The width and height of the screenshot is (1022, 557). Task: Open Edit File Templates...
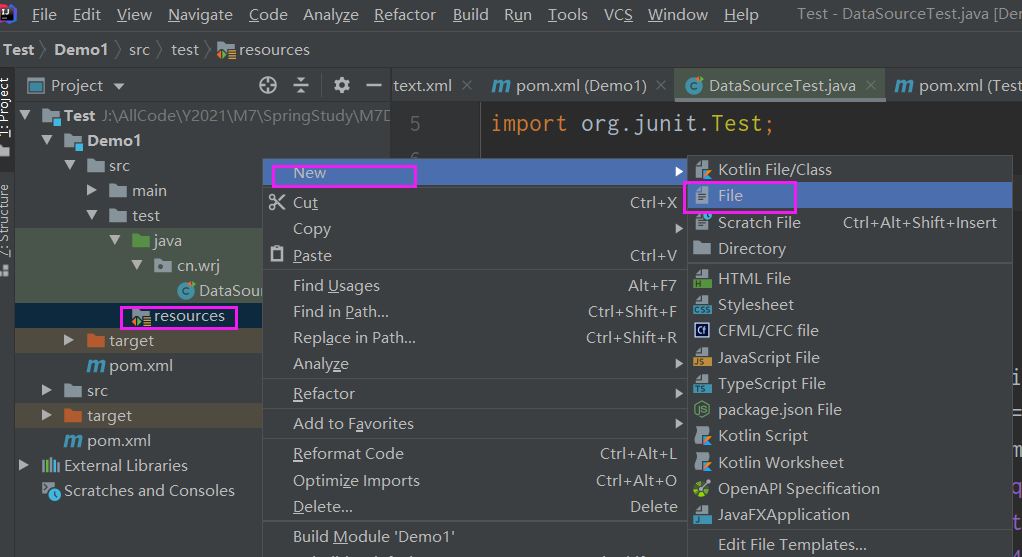coord(849,545)
